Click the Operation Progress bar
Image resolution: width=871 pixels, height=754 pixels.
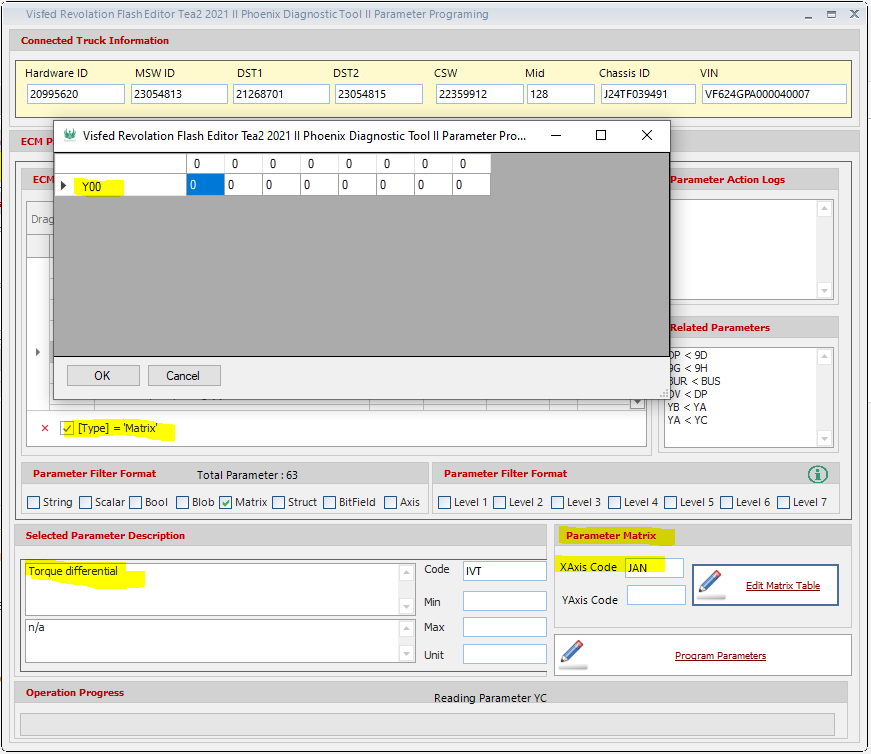(427, 725)
